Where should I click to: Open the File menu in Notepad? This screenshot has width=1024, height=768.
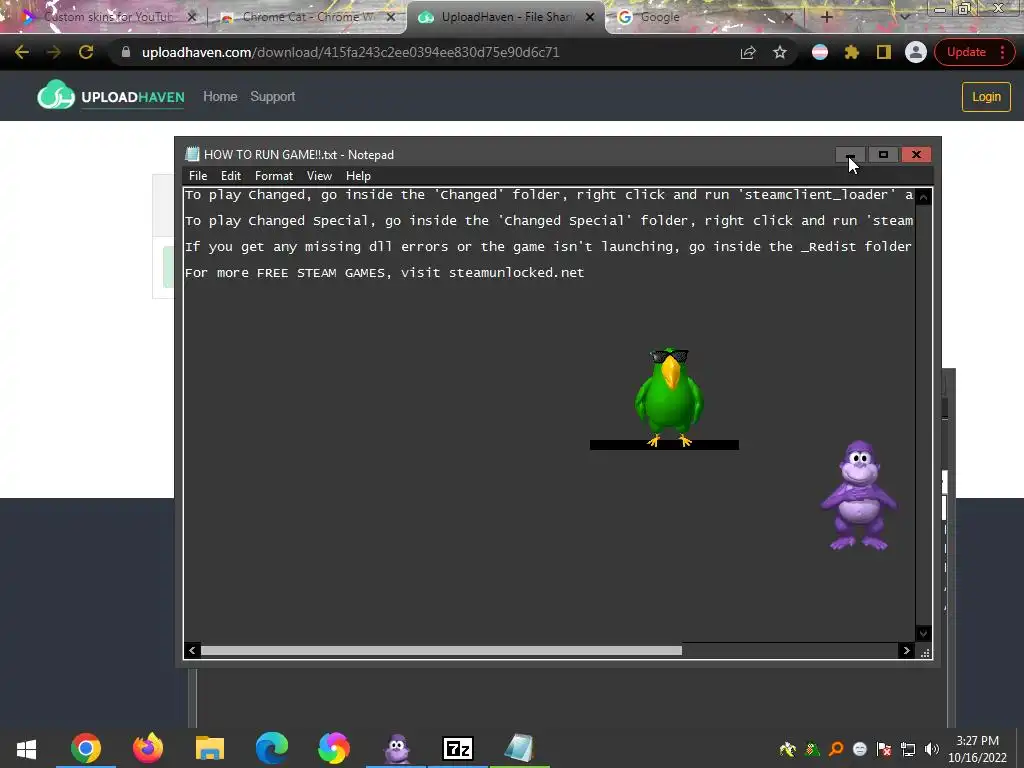(198, 176)
